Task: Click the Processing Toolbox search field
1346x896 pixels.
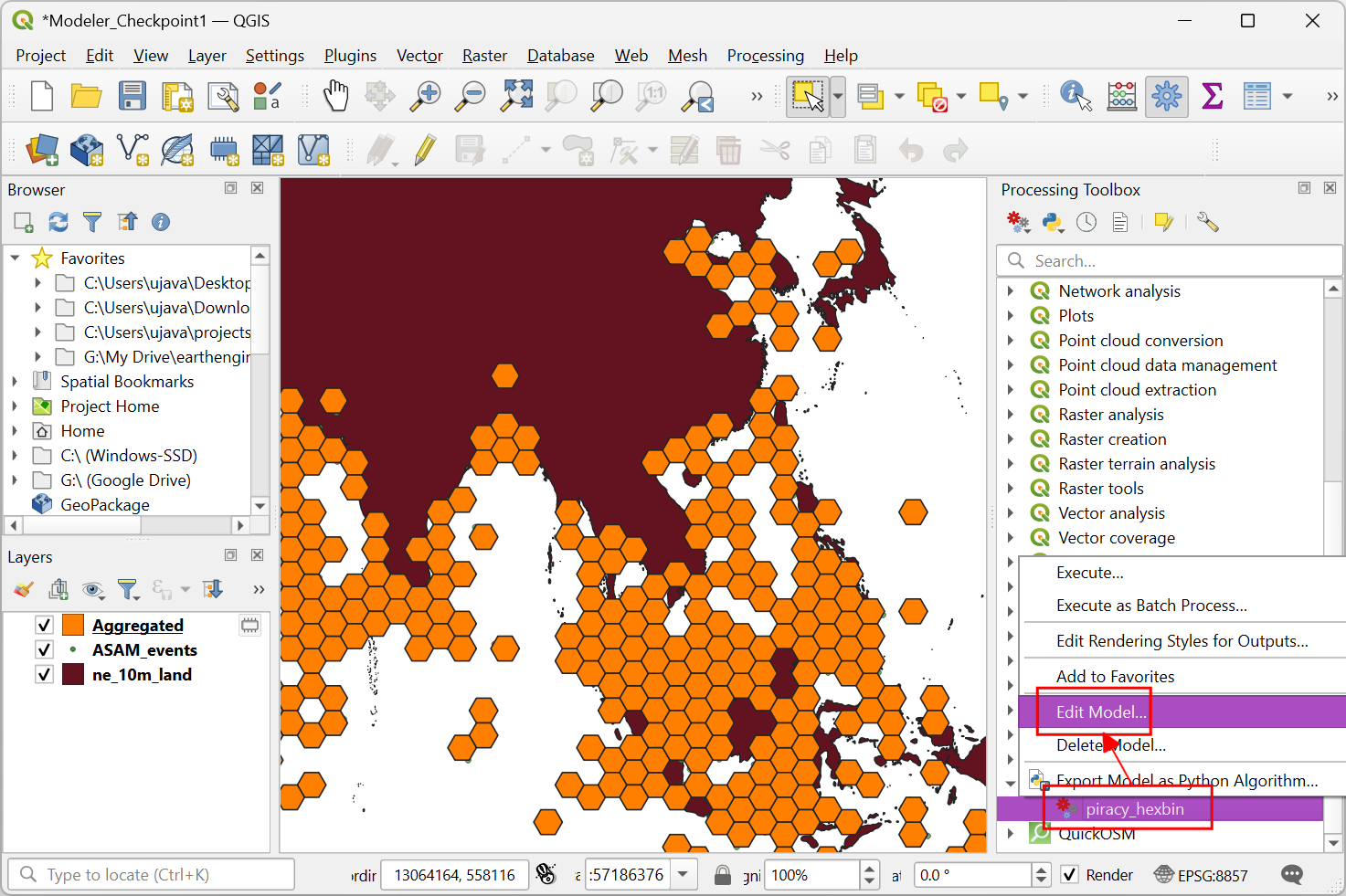Action: [x=1169, y=261]
